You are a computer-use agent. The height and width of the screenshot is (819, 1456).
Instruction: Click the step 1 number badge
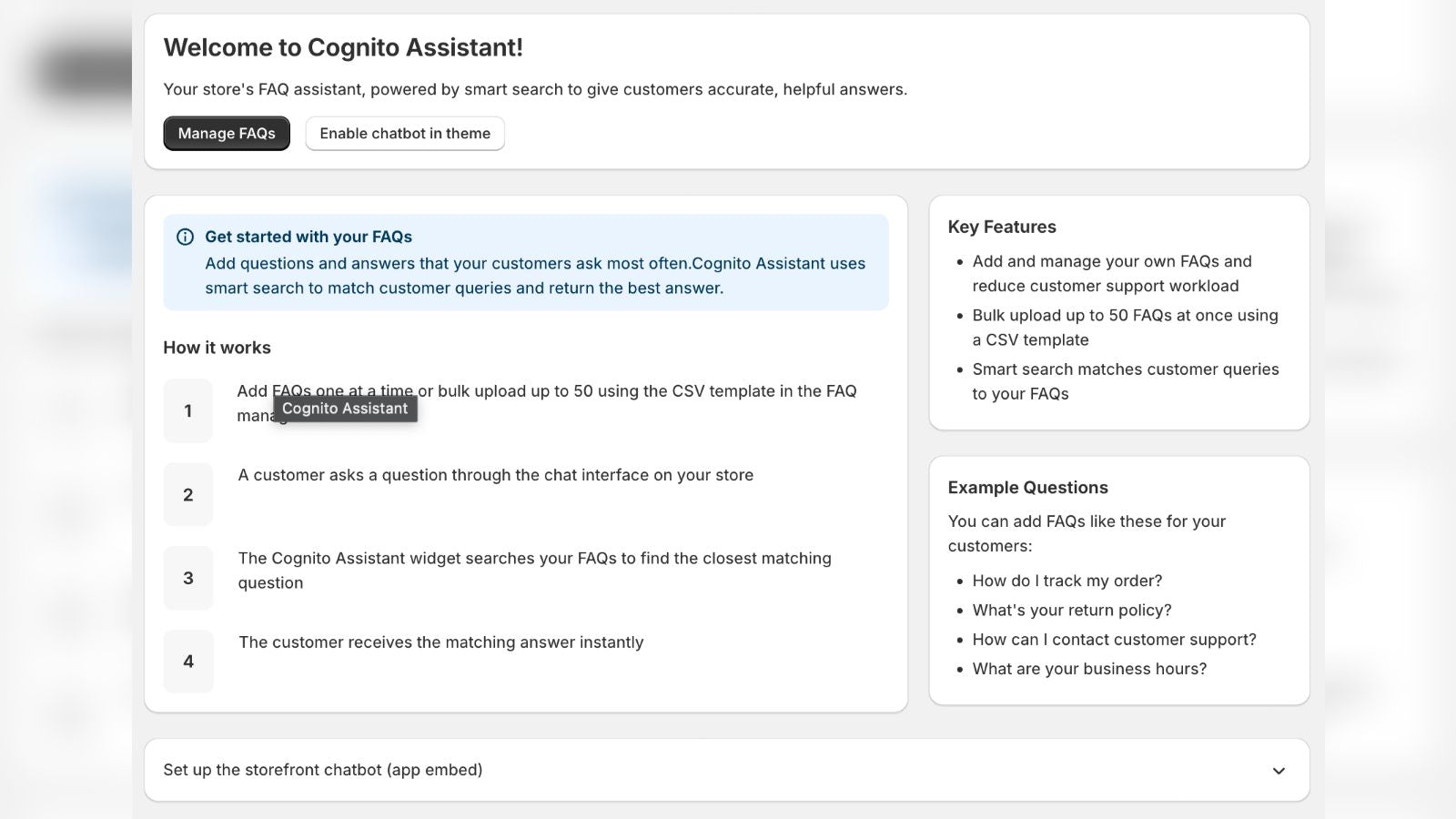188,411
